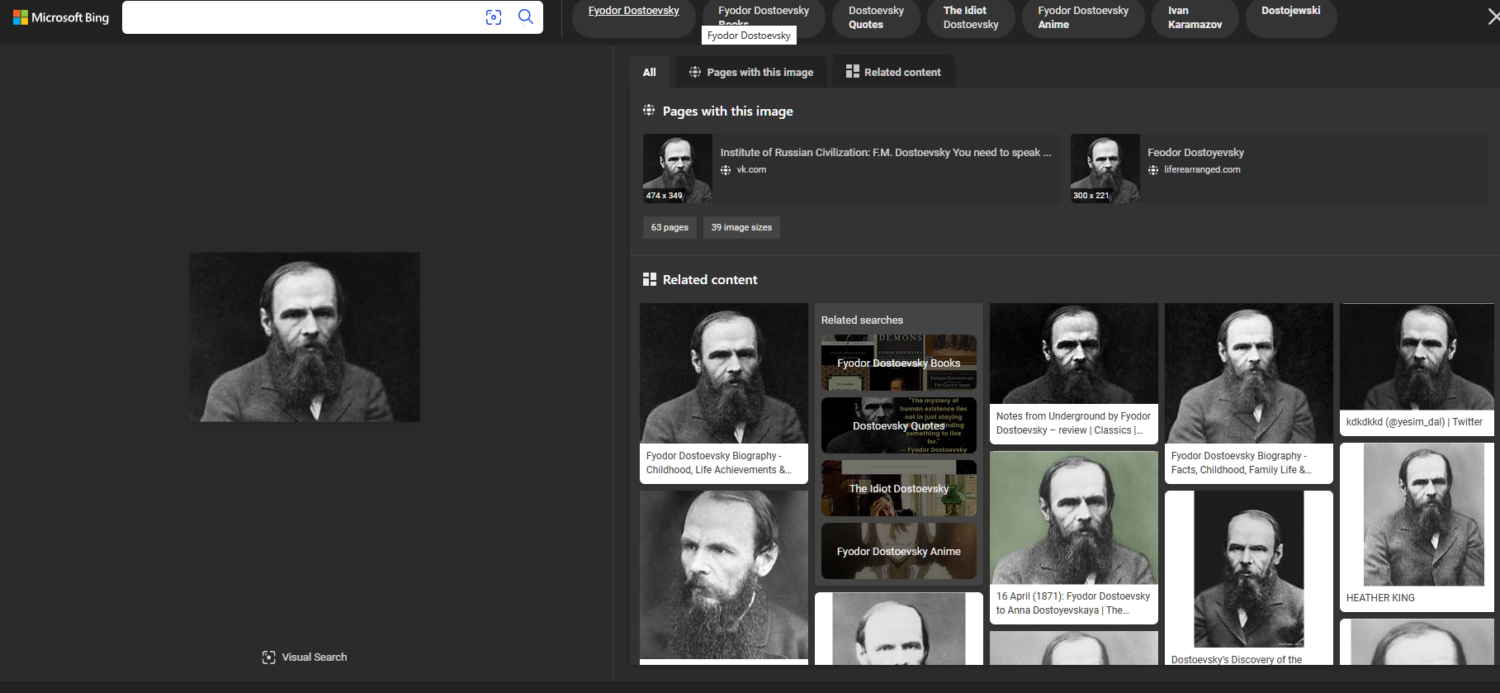Click the Related content heading grid icon
Screen dimensions: 1500x693
tap(649, 279)
